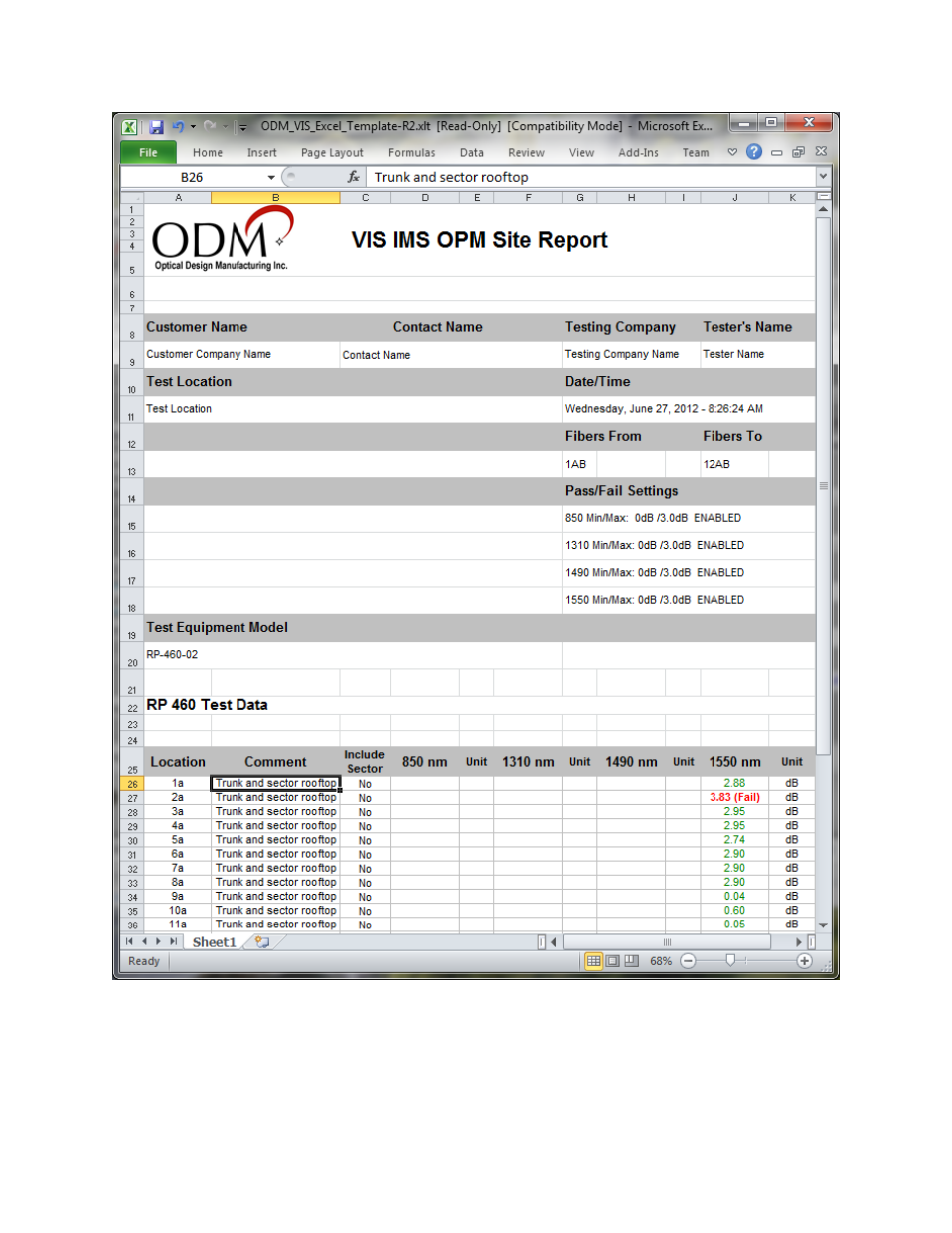Viewport: 952px width, 1233px height.
Task: Click the Insert Function fx icon
Action: point(353,177)
